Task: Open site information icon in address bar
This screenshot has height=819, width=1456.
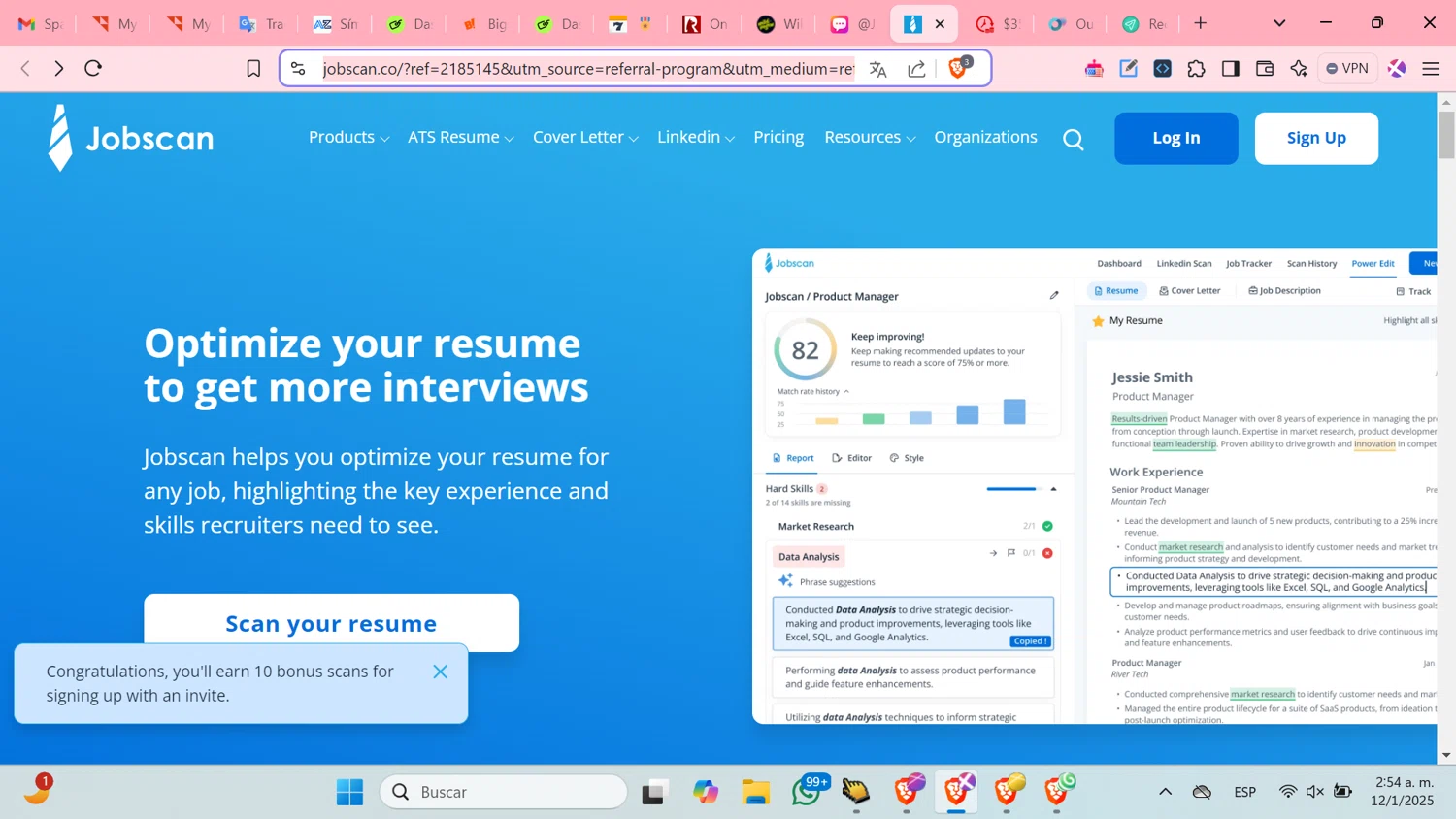Action: 298,68
